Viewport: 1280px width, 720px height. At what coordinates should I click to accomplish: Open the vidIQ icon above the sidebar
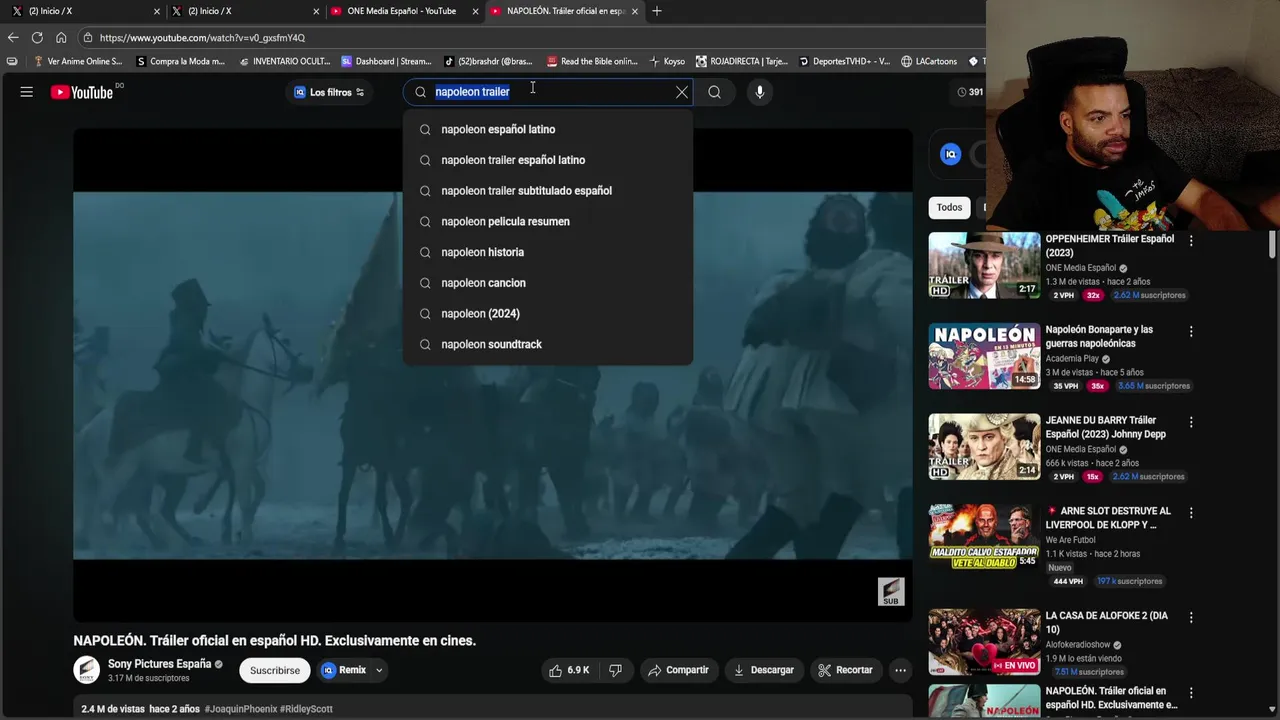coord(951,154)
